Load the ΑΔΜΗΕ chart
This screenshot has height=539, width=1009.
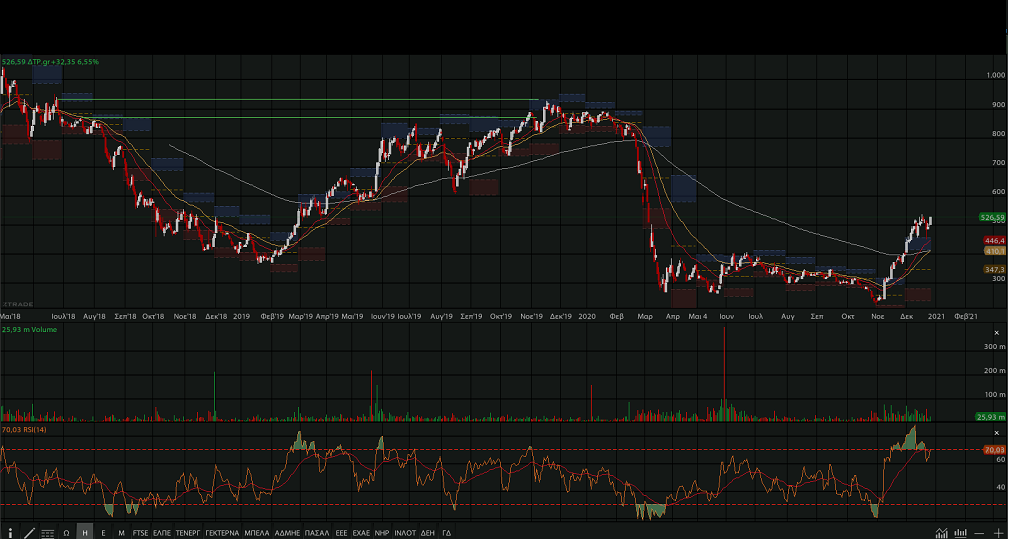pos(287,533)
